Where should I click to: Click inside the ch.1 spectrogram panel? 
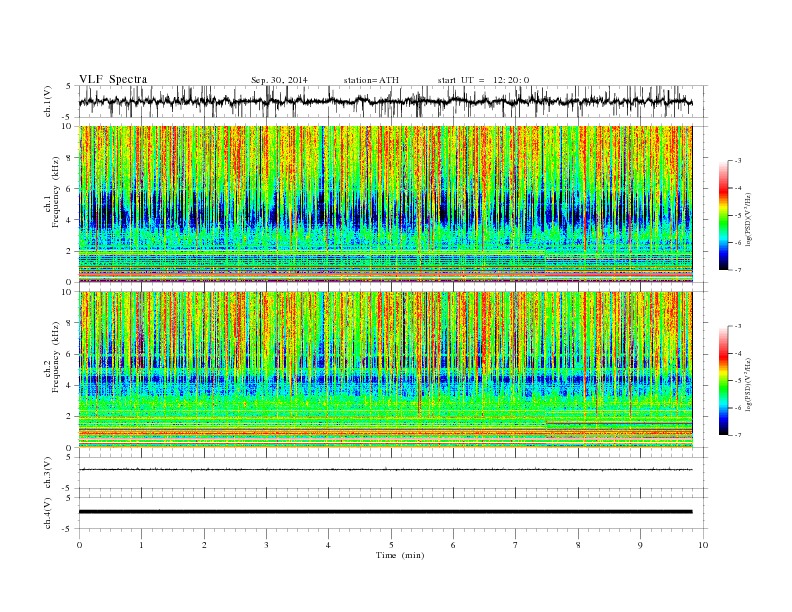coord(386,204)
